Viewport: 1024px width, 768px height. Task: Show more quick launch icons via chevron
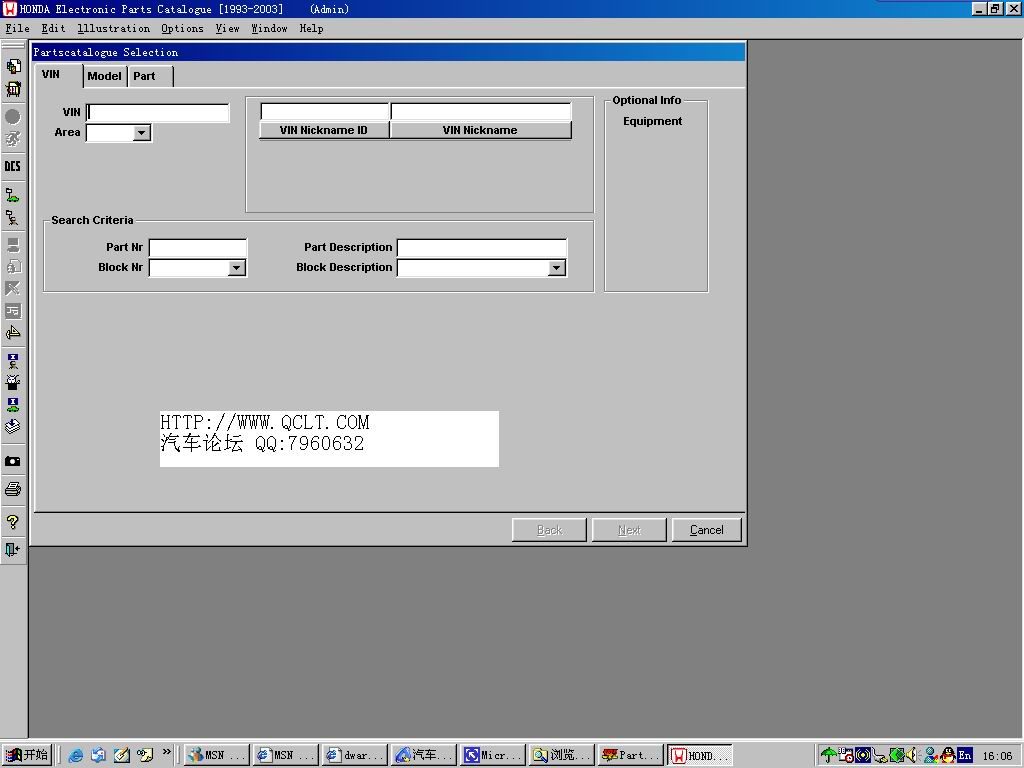[167, 752]
